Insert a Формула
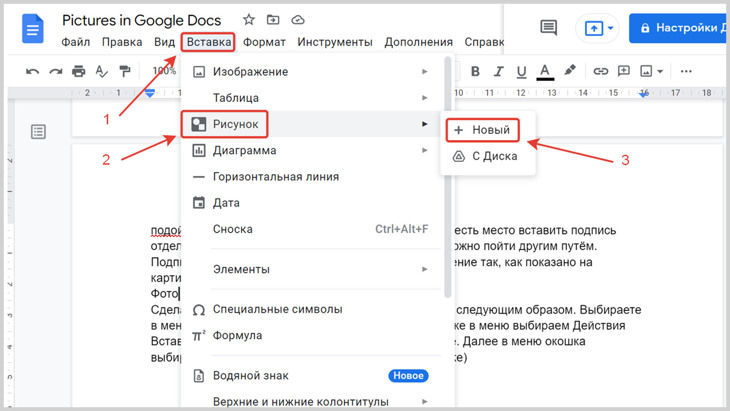This screenshot has width=730, height=411. point(311,335)
